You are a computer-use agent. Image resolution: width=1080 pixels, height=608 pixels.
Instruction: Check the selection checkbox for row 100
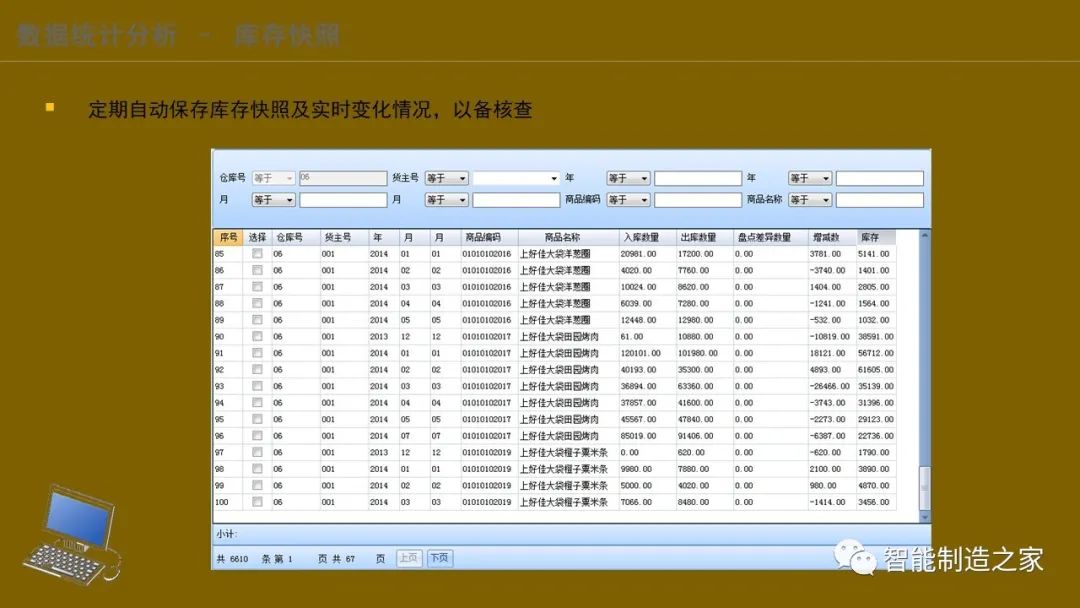257,503
